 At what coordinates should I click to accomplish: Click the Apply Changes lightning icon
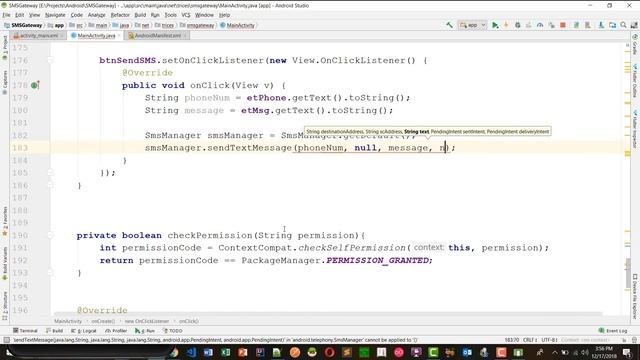(506, 25)
